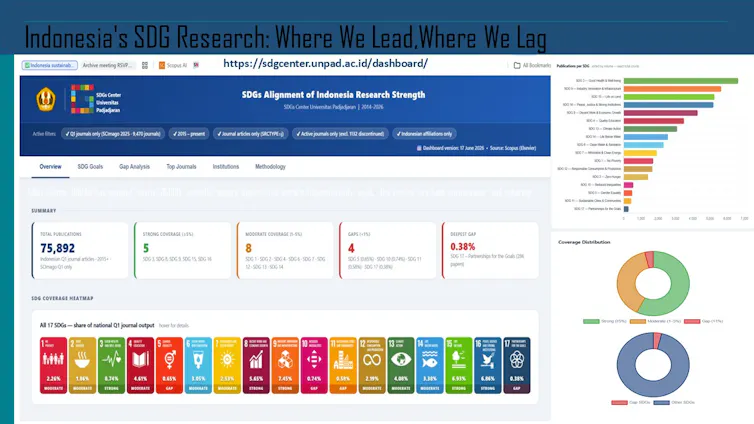Open SDG 3 Good Health heatmap tile

pos(112,365)
